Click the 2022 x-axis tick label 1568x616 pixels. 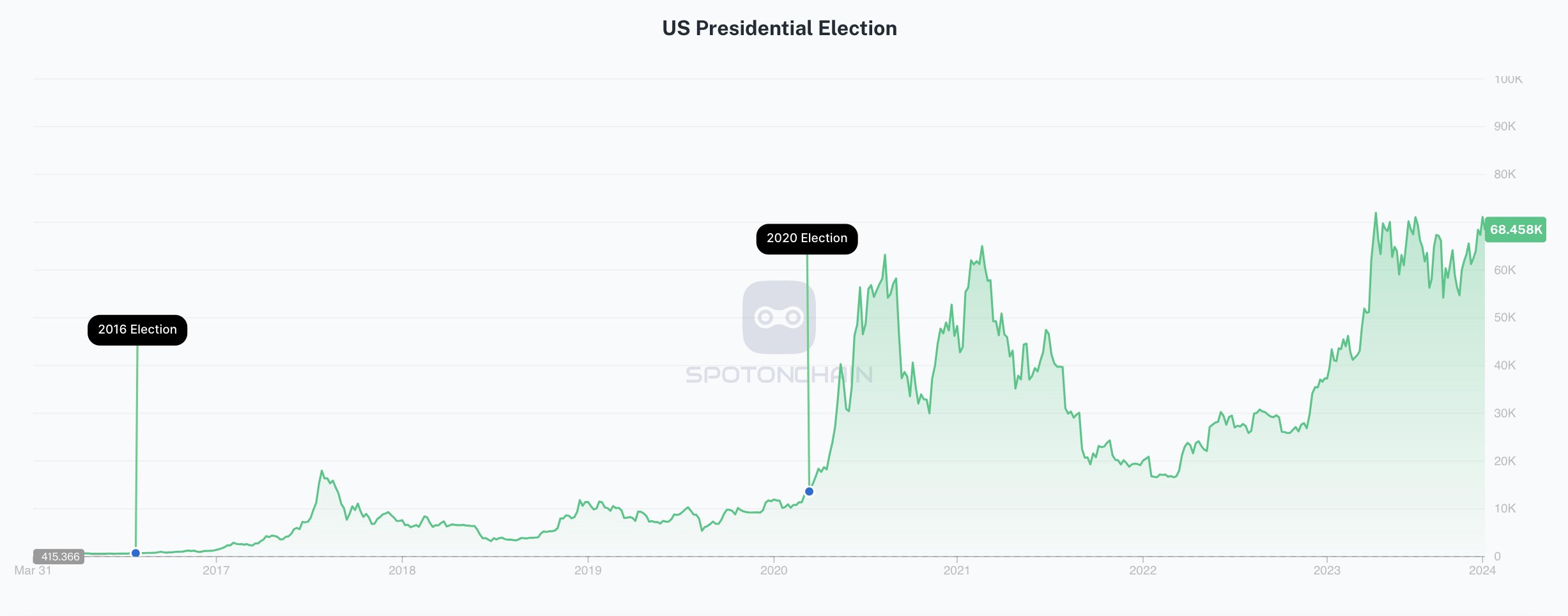tap(1143, 571)
